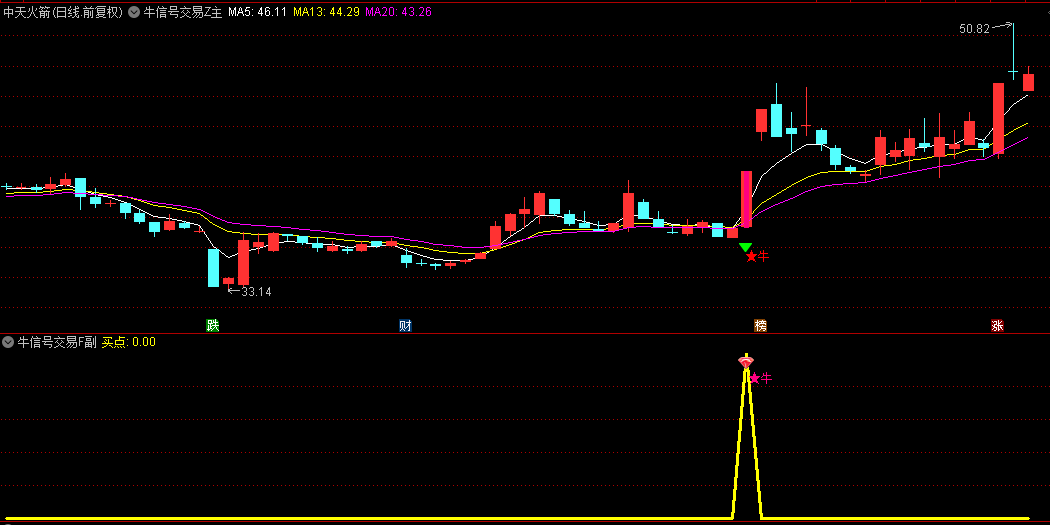Select the 中天火箭(日线.前复权) title
Image resolution: width=1050 pixels, height=525 pixels.
tap(63, 11)
